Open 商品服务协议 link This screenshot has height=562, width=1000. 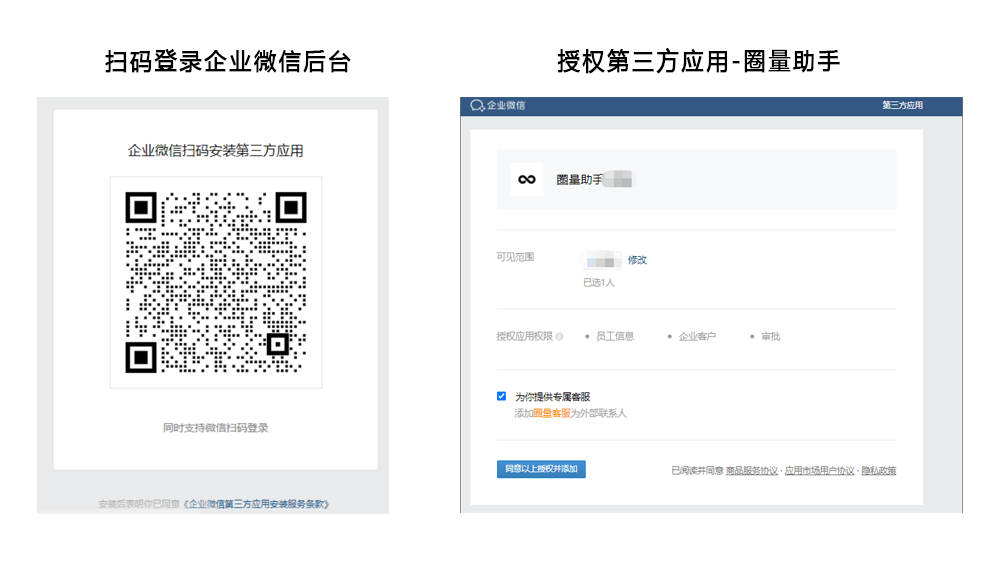[x=751, y=470]
